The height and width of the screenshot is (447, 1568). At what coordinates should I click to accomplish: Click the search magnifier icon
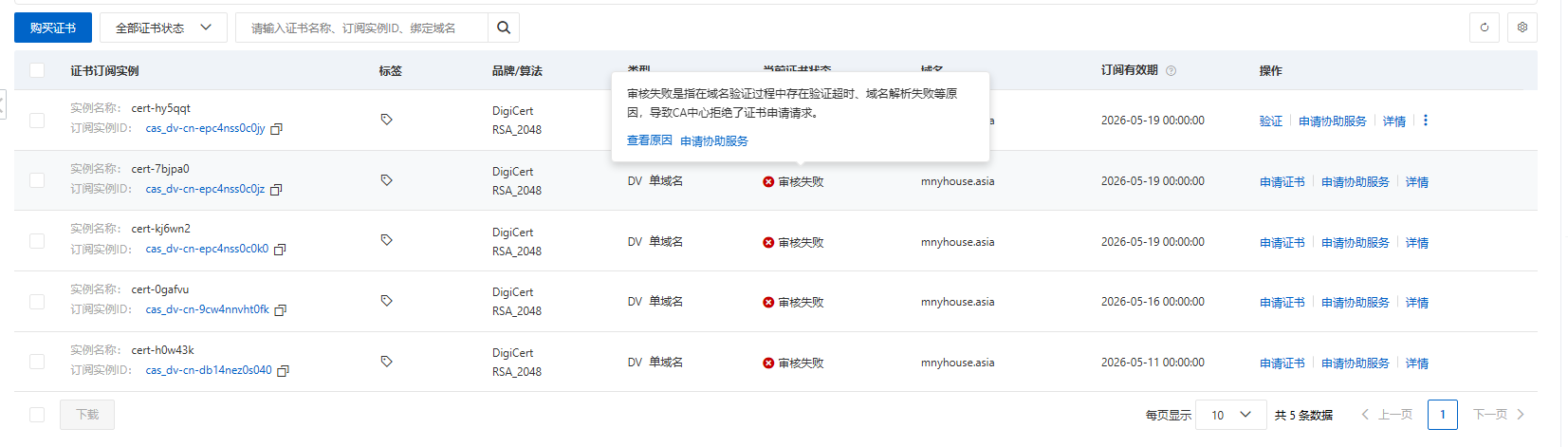coord(504,28)
